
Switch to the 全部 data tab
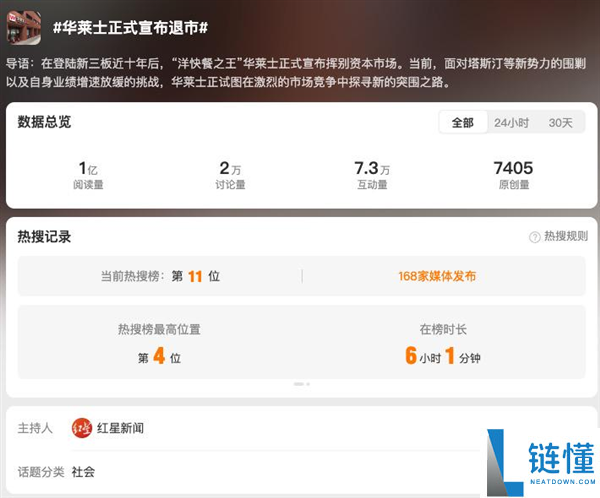tap(463, 122)
